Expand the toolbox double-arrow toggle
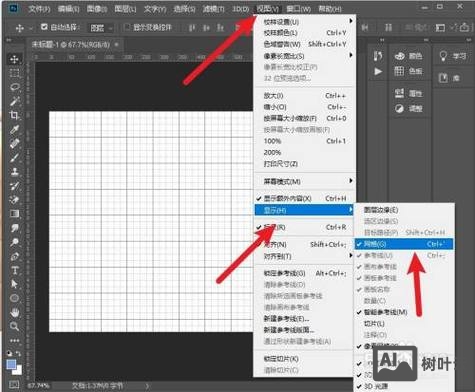This screenshot has width=475, height=392. (9, 40)
